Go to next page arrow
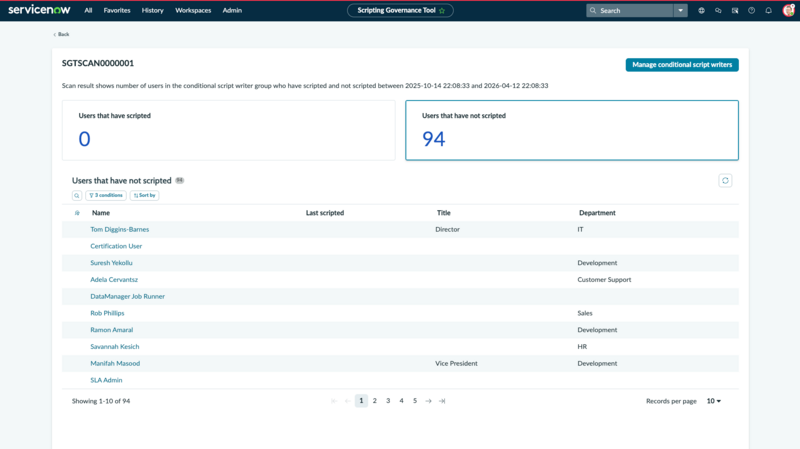The height and width of the screenshot is (449, 800). click(x=429, y=401)
